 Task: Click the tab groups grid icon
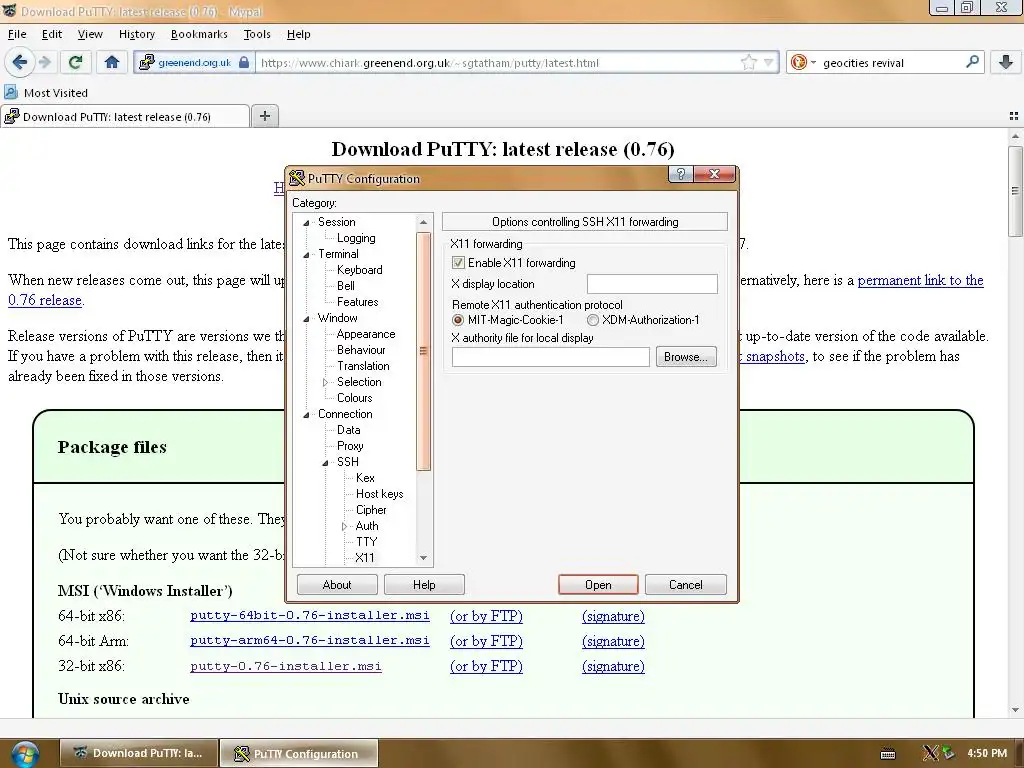(1014, 116)
